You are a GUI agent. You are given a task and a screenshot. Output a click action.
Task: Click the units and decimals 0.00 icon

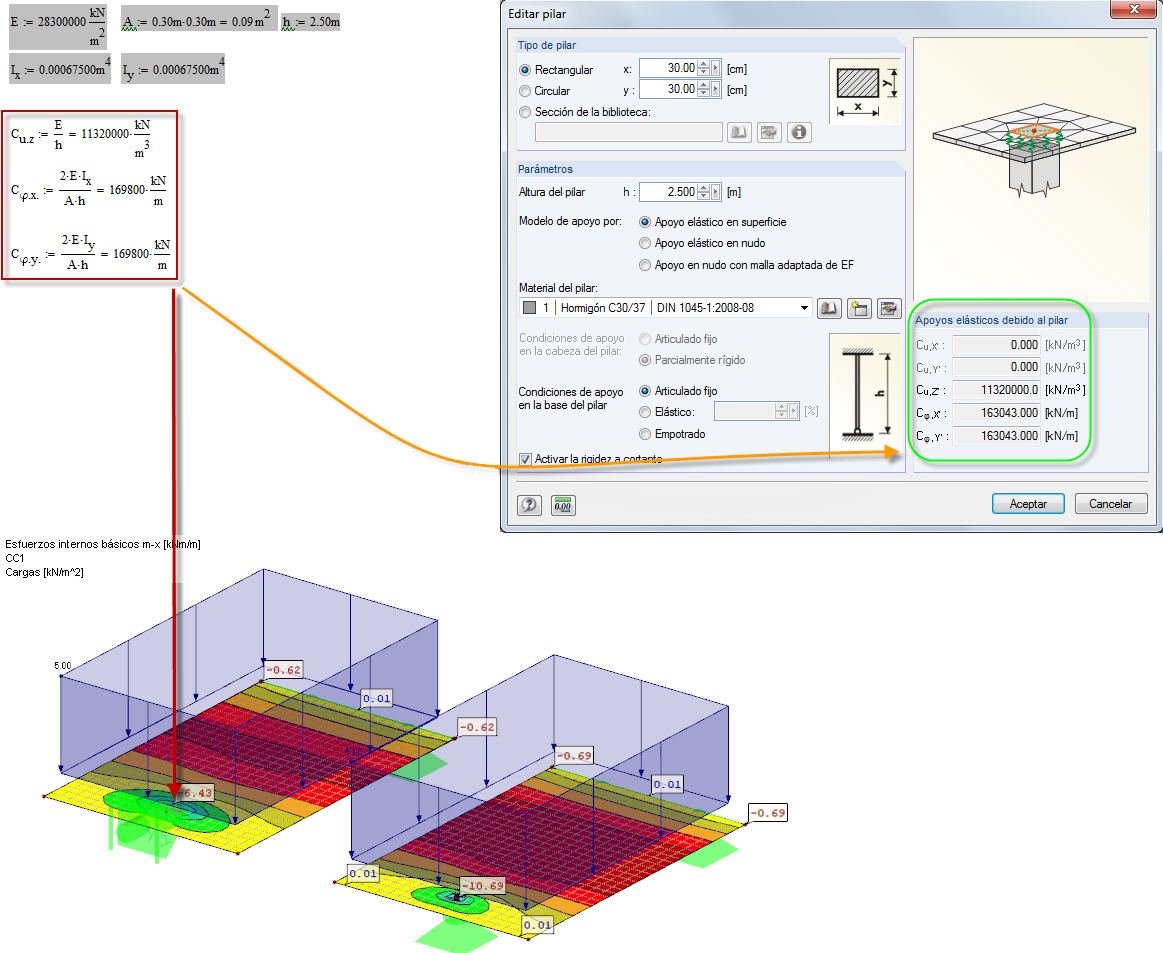(x=563, y=505)
